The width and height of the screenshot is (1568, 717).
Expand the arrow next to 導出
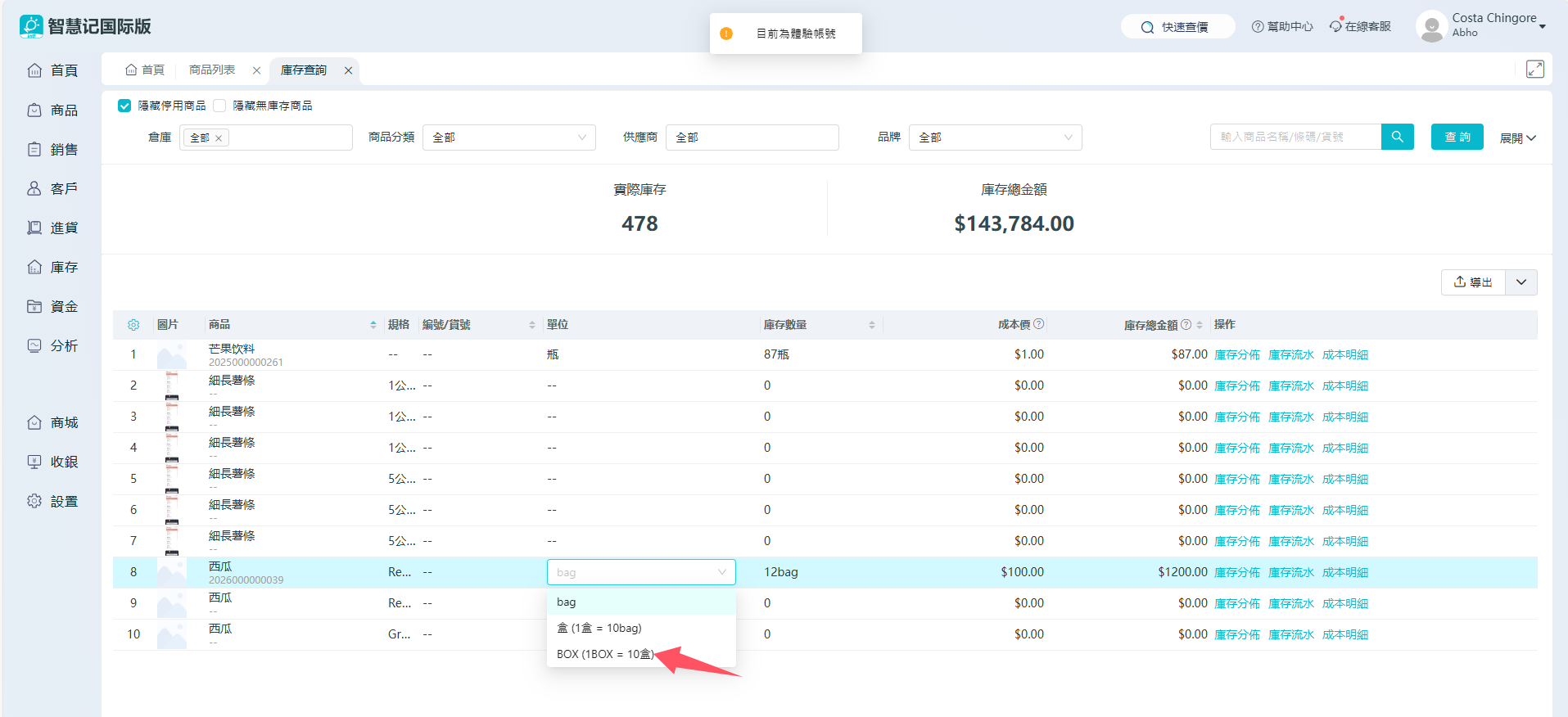[1521, 282]
